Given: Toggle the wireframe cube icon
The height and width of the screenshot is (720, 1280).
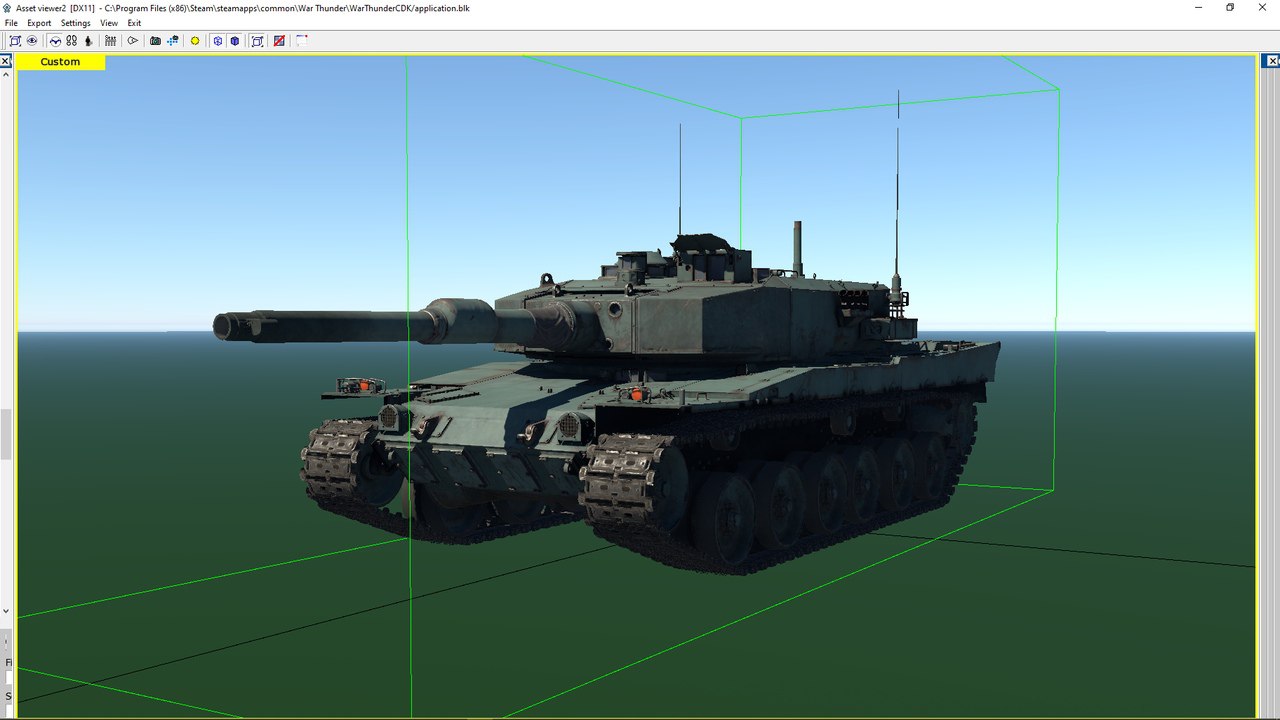Looking at the screenshot, I should click(x=217, y=41).
